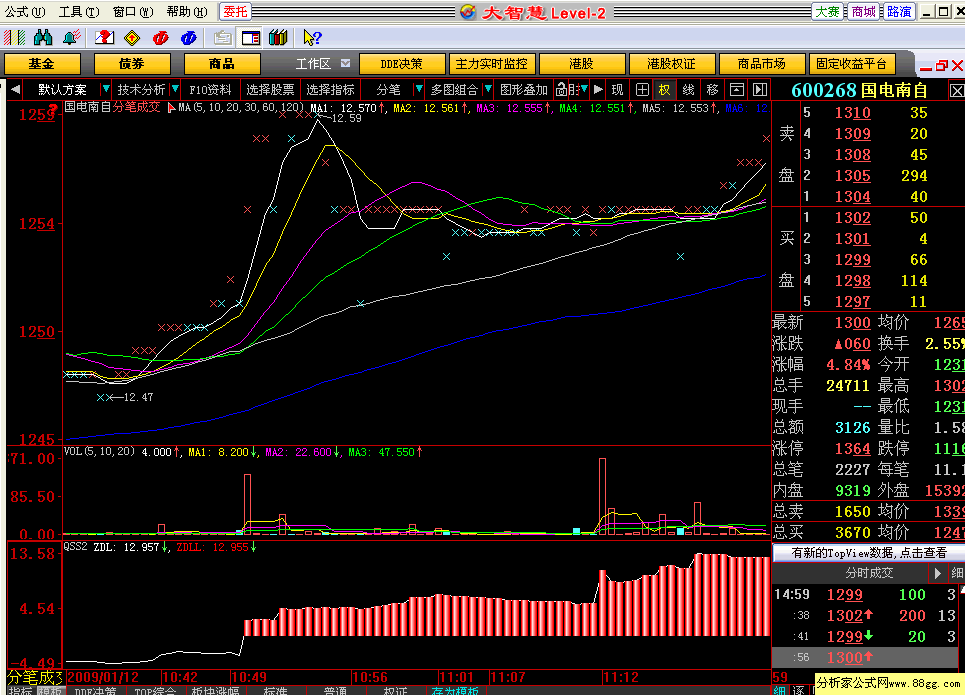
Task: Click 选择股票 button
Action: [x=270, y=90]
